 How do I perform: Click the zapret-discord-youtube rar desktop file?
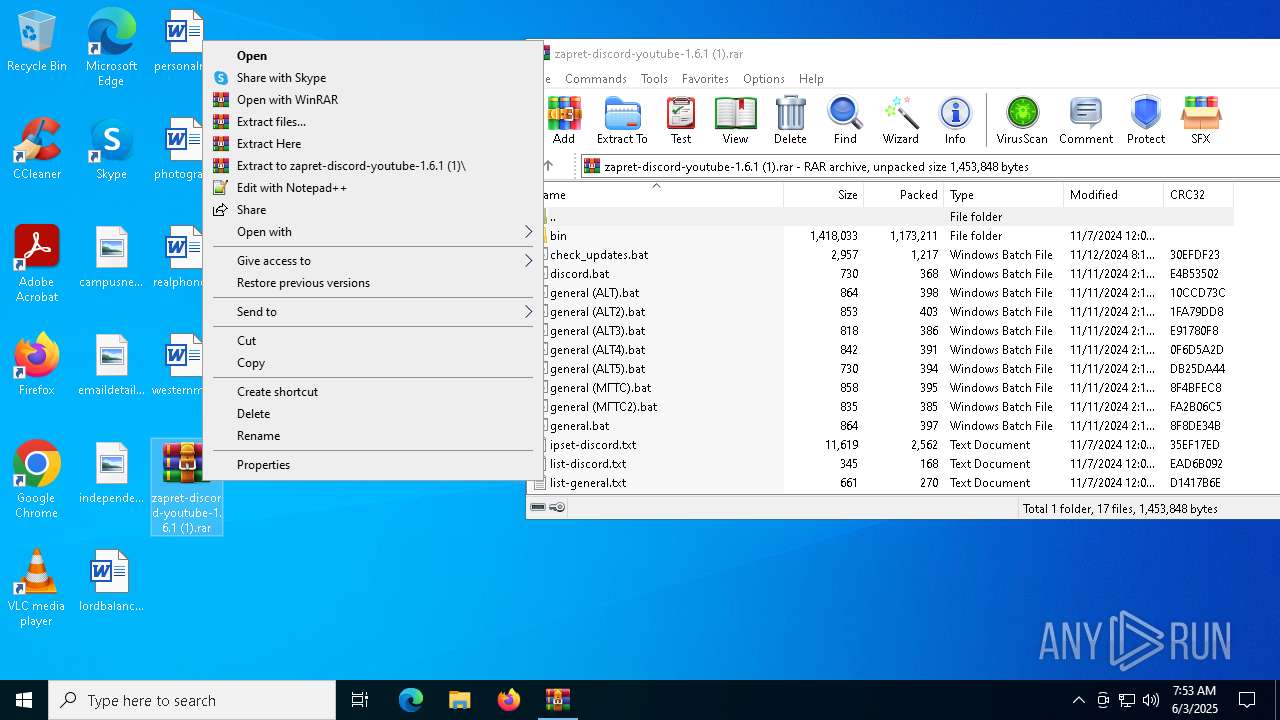point(187,487)
